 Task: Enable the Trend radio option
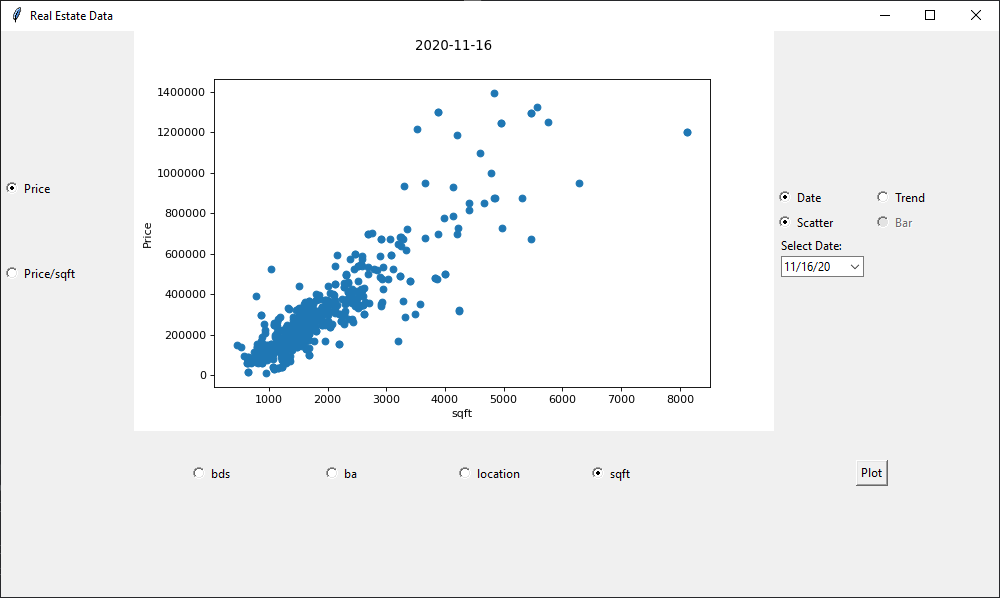click(x=883, y=197)
